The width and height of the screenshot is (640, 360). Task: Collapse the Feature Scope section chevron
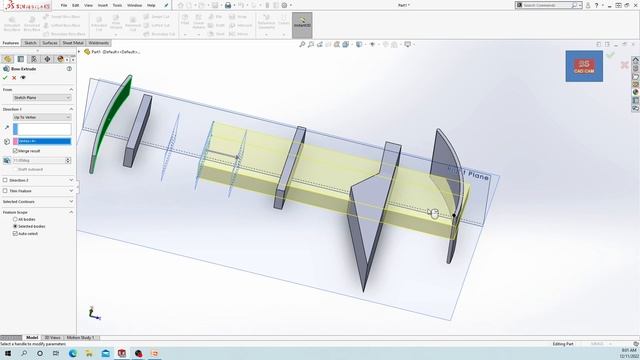pyautogui.click(x=71, y=212)
